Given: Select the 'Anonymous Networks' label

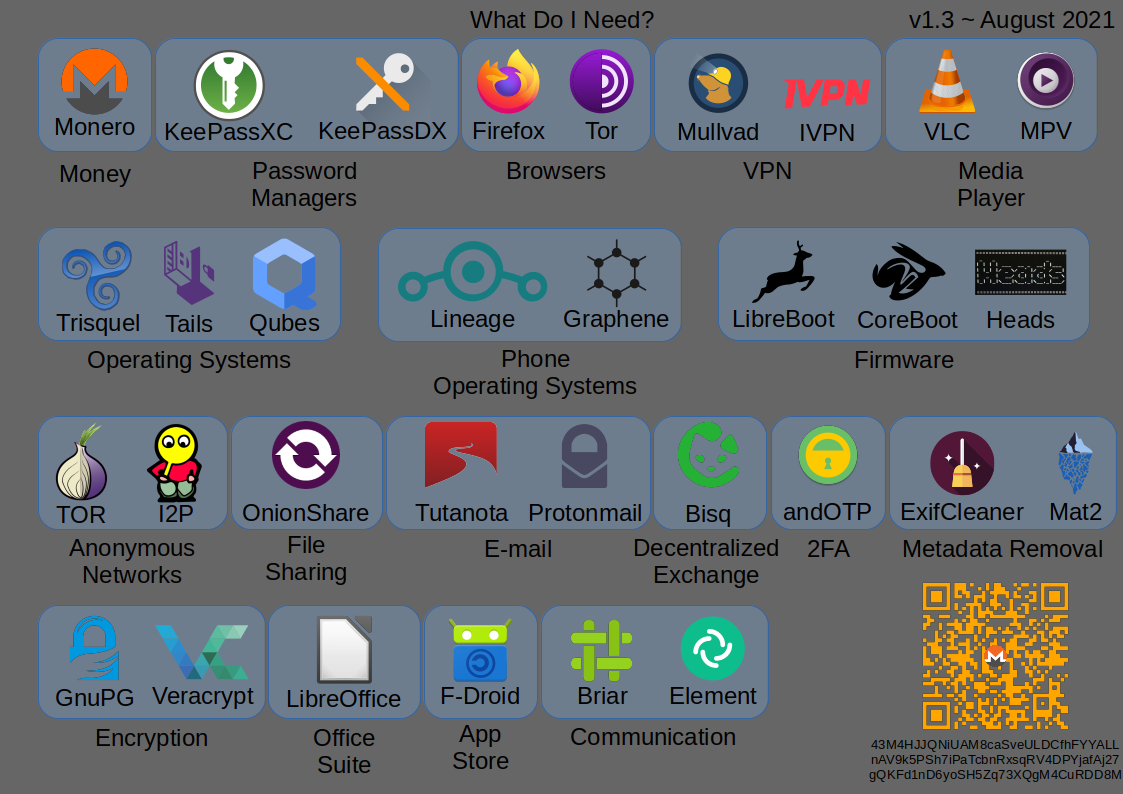Looking at the screenshot, I should [x=132, y=561].
